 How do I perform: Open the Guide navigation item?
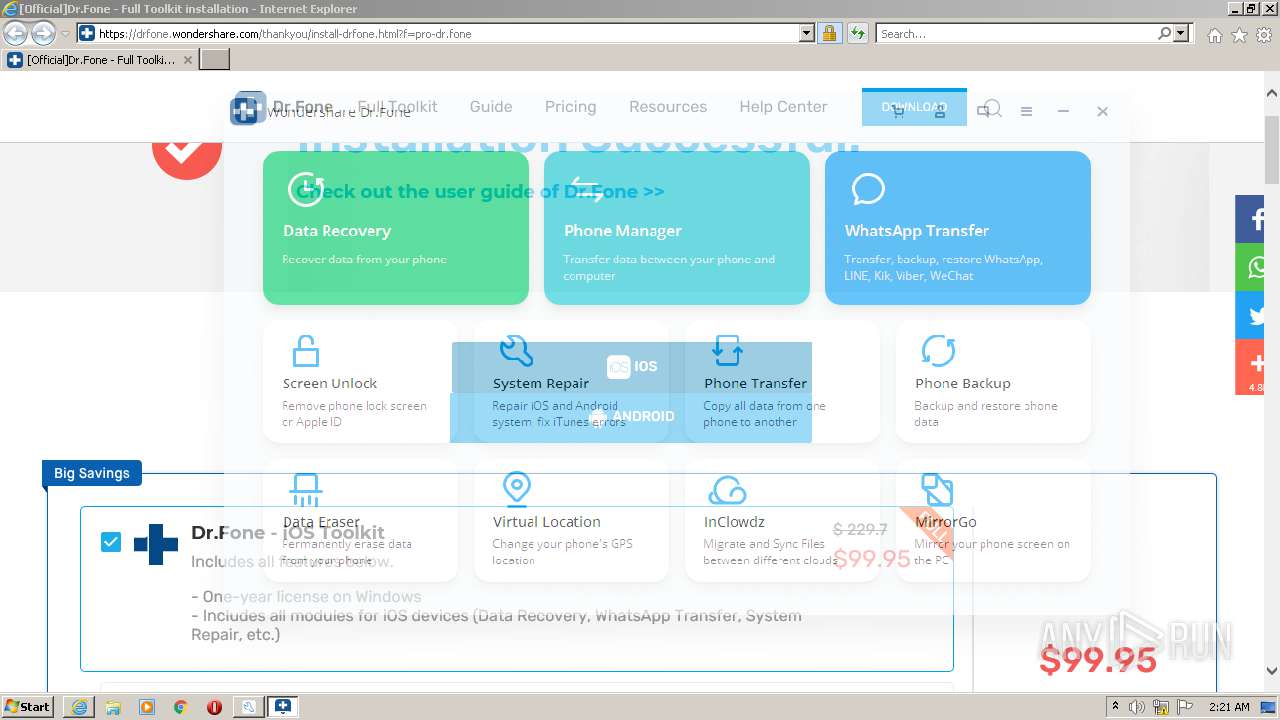(x=491, y=106)
